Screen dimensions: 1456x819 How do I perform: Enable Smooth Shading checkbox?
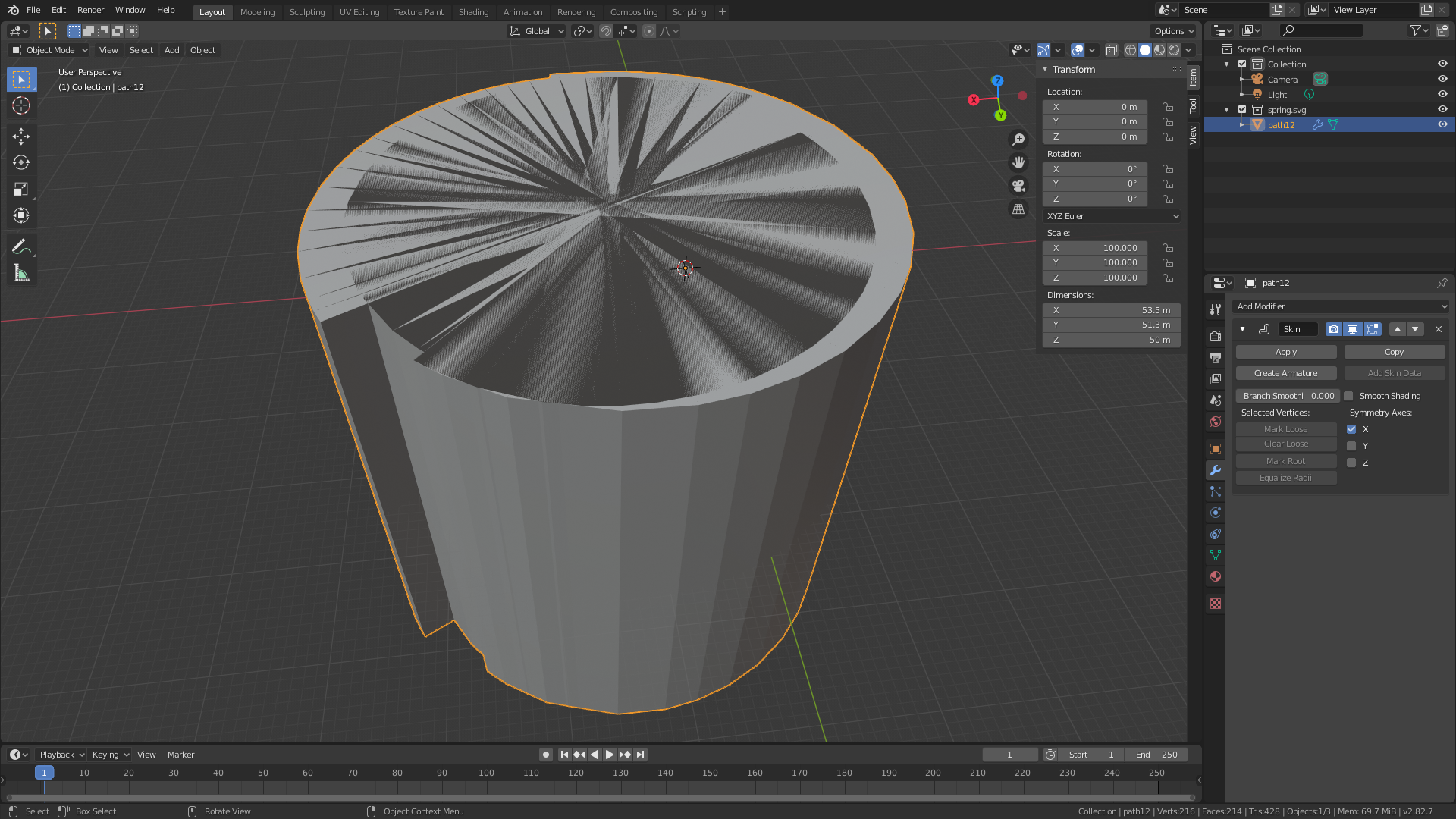[x=1348, y=396]
